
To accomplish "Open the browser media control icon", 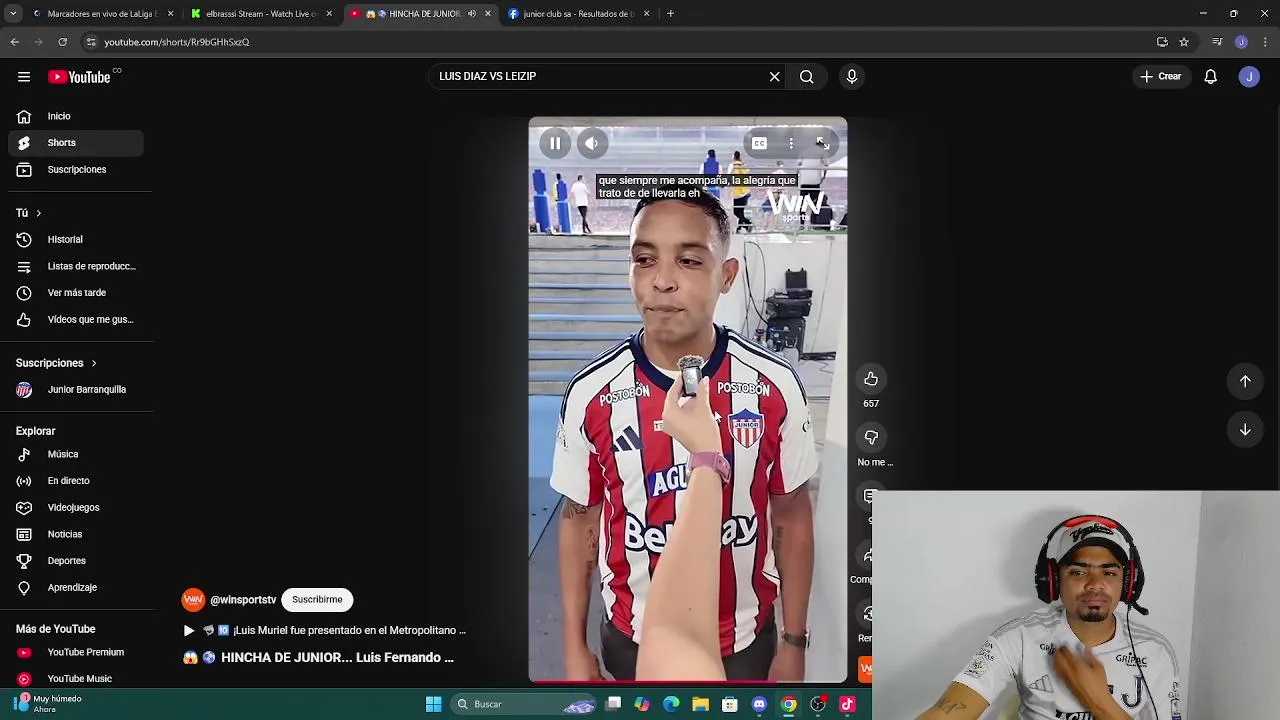I will pyautogui.click(x=1217, y=42).
